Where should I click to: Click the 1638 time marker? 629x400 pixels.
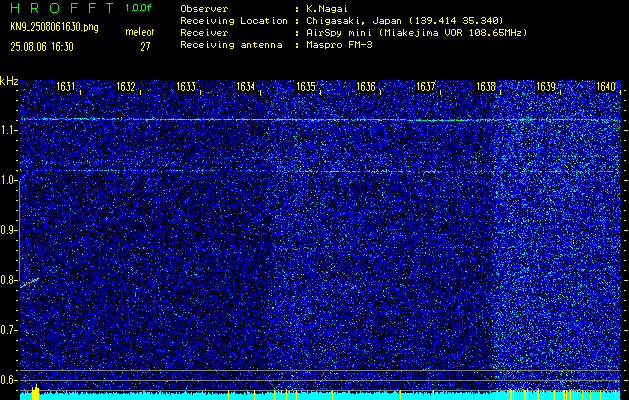point(486,87)
